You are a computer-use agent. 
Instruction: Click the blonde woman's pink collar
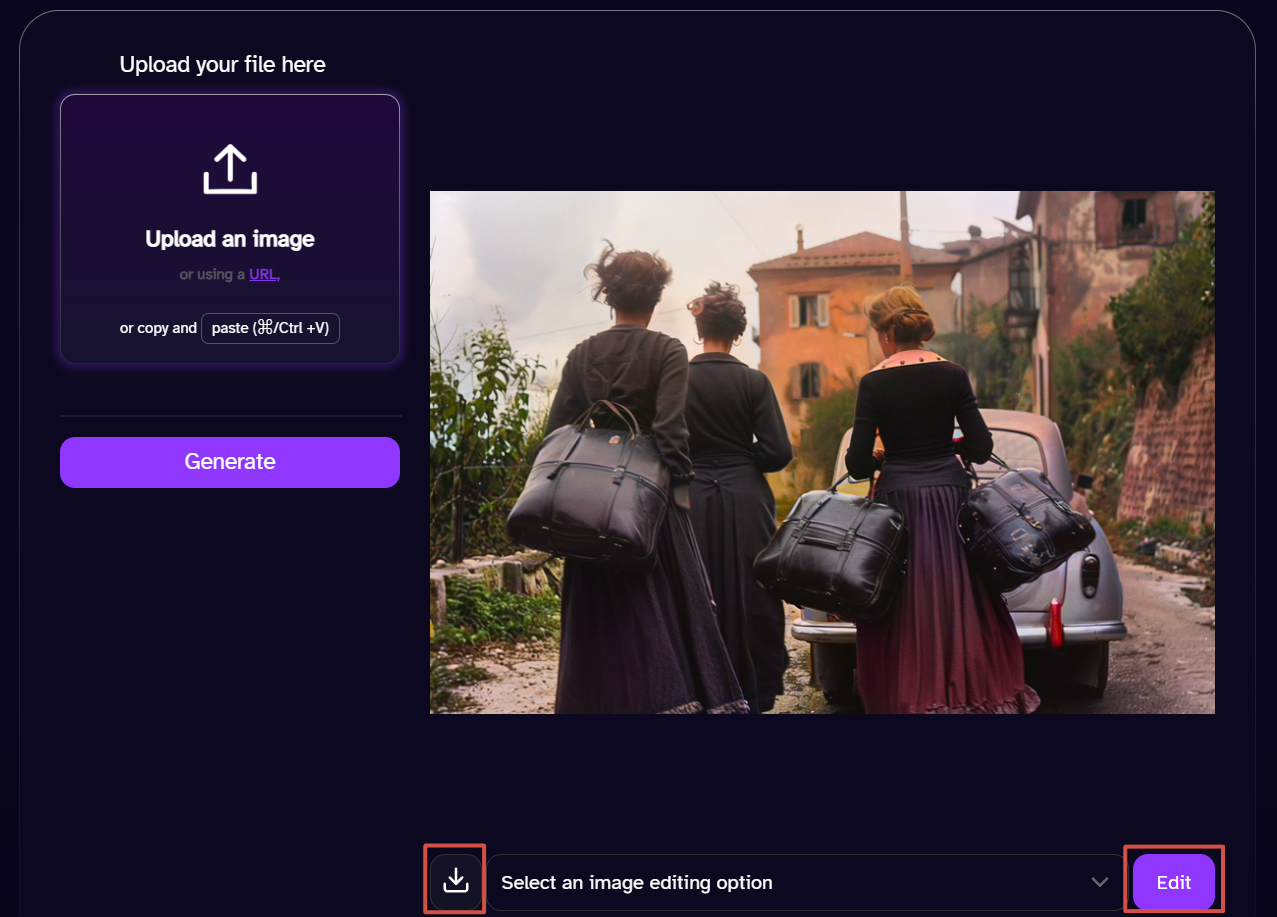coord(910,358)
